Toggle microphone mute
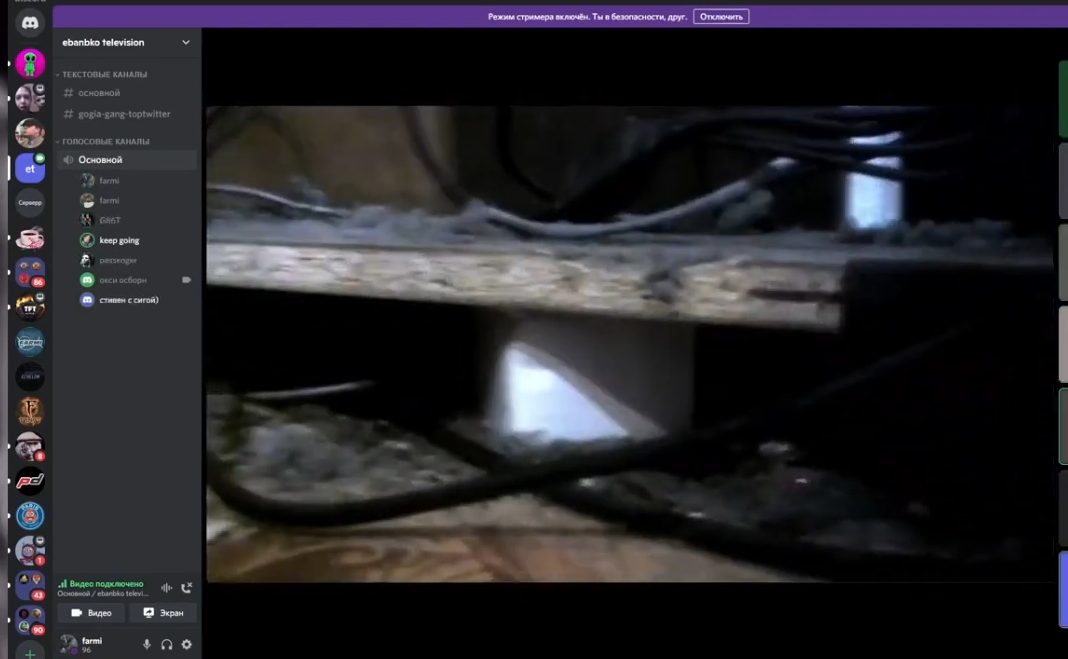The image size is (1068, 659). pos(147,645)
